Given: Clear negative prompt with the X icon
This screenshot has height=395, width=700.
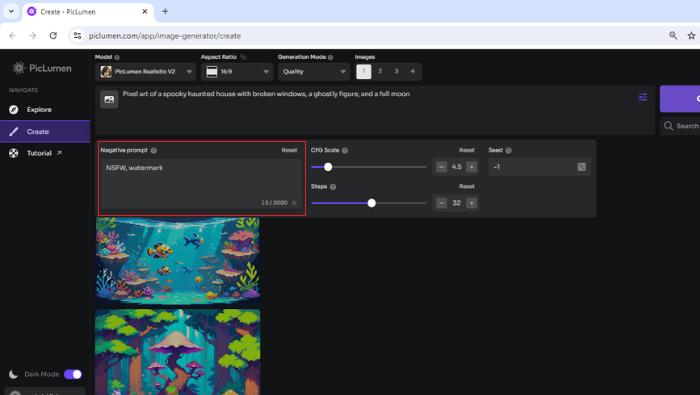Looking at the screenshot, I should (294, 203).
